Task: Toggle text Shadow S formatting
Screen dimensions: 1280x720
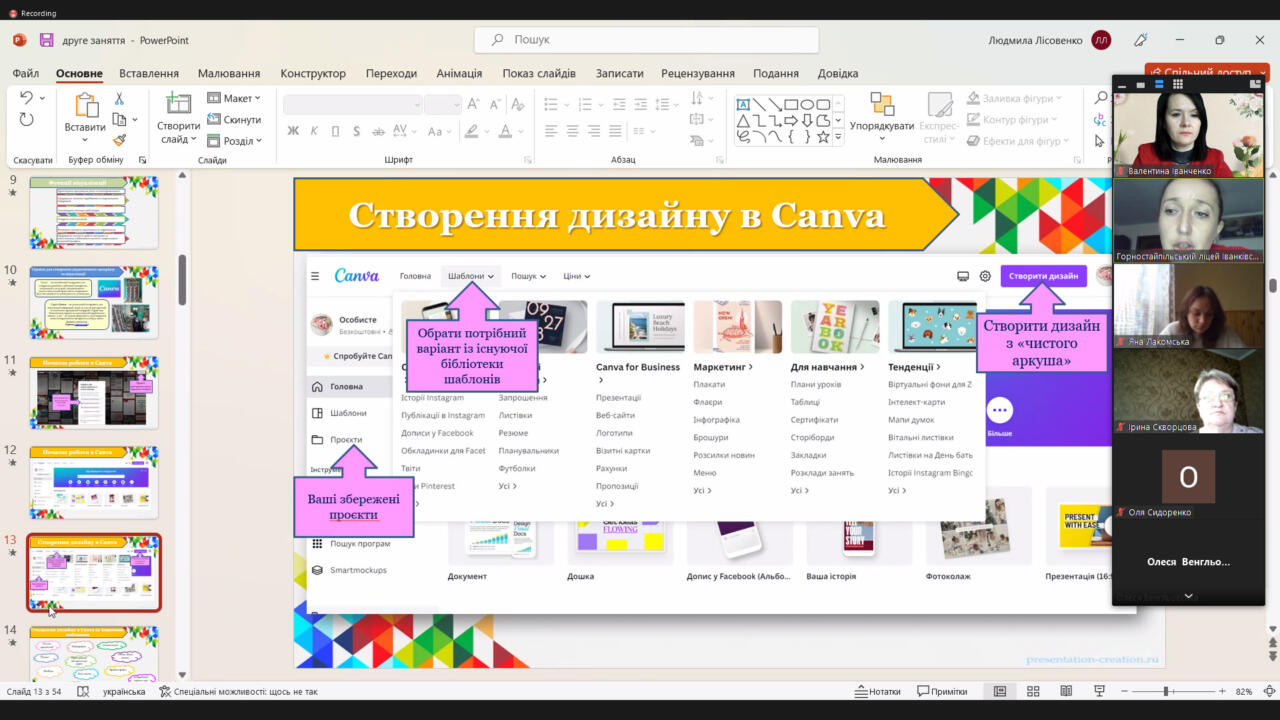Action: [356, 131]
